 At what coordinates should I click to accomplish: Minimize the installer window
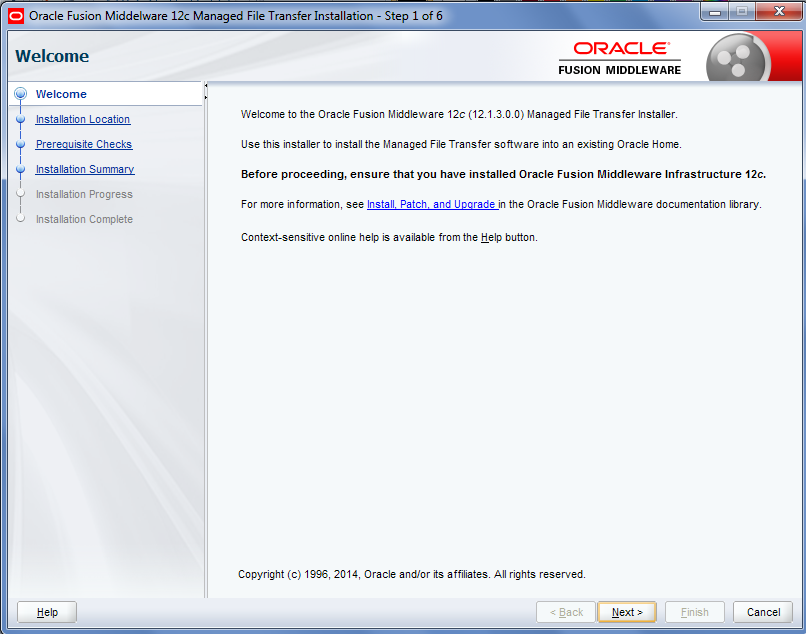715,12
